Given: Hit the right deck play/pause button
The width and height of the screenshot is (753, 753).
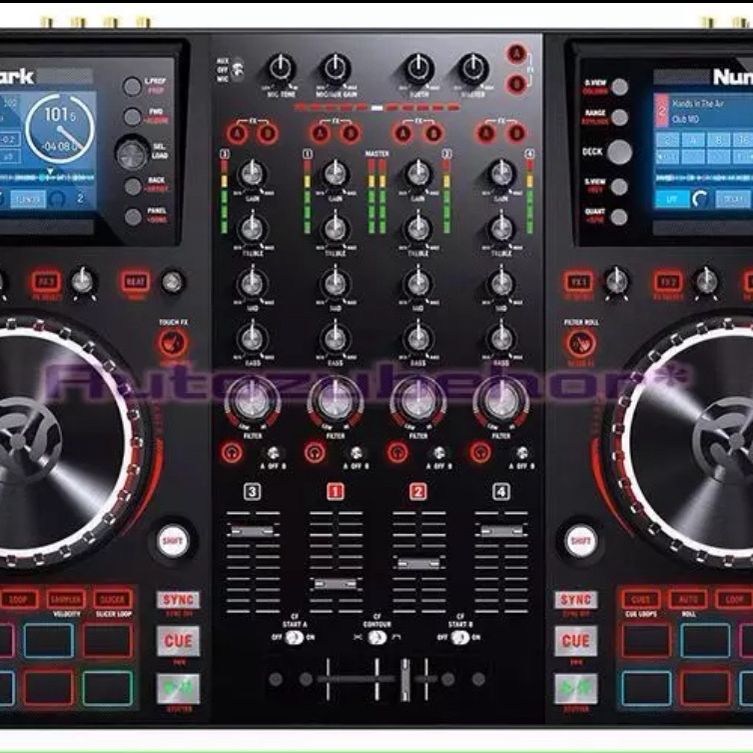Looking at the screenshot, I should pos(576,689).
